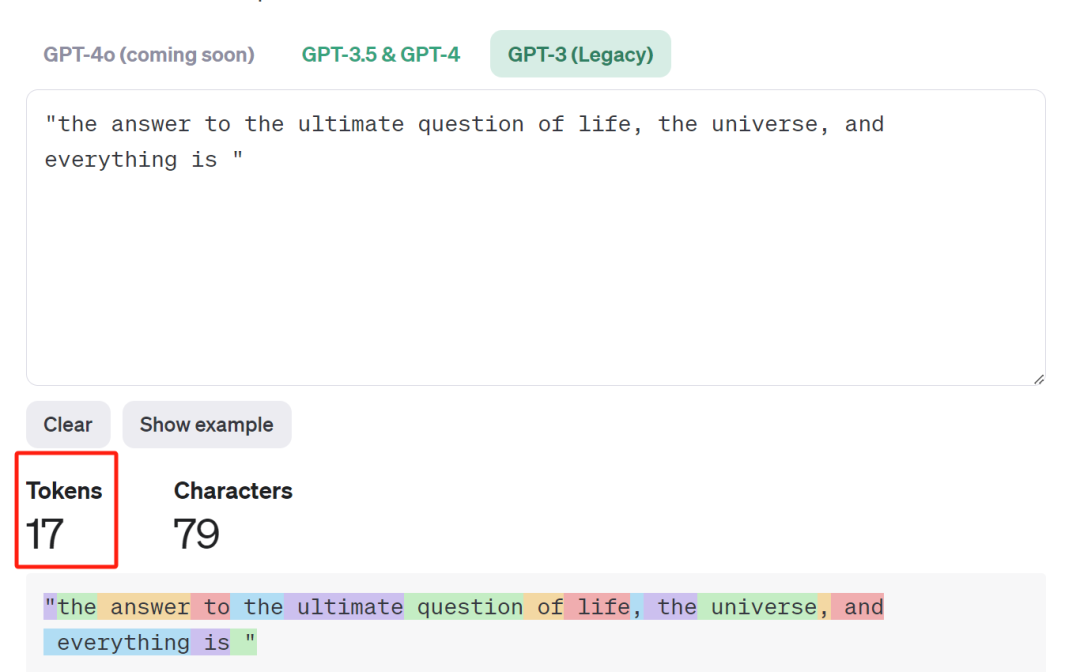Click the character count number 79

[x=196, y=534]
